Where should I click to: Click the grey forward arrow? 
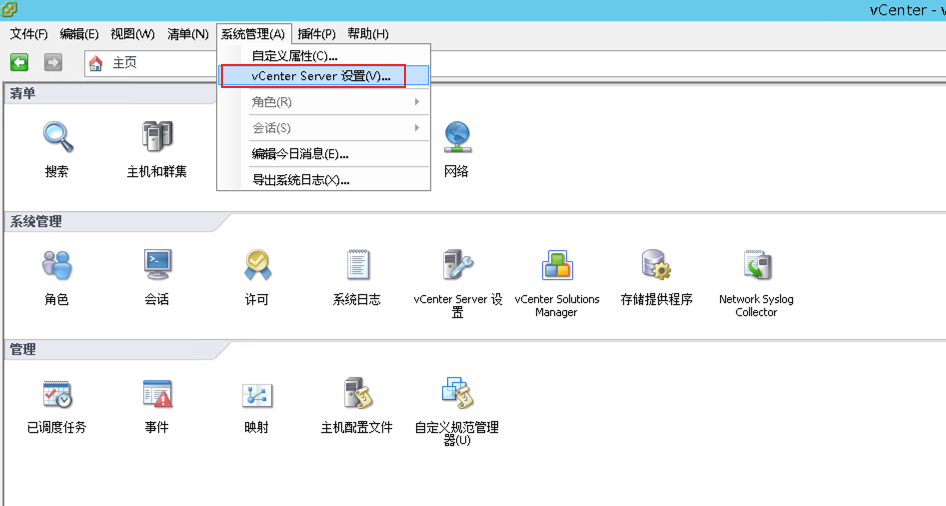[x=53, y=62]
